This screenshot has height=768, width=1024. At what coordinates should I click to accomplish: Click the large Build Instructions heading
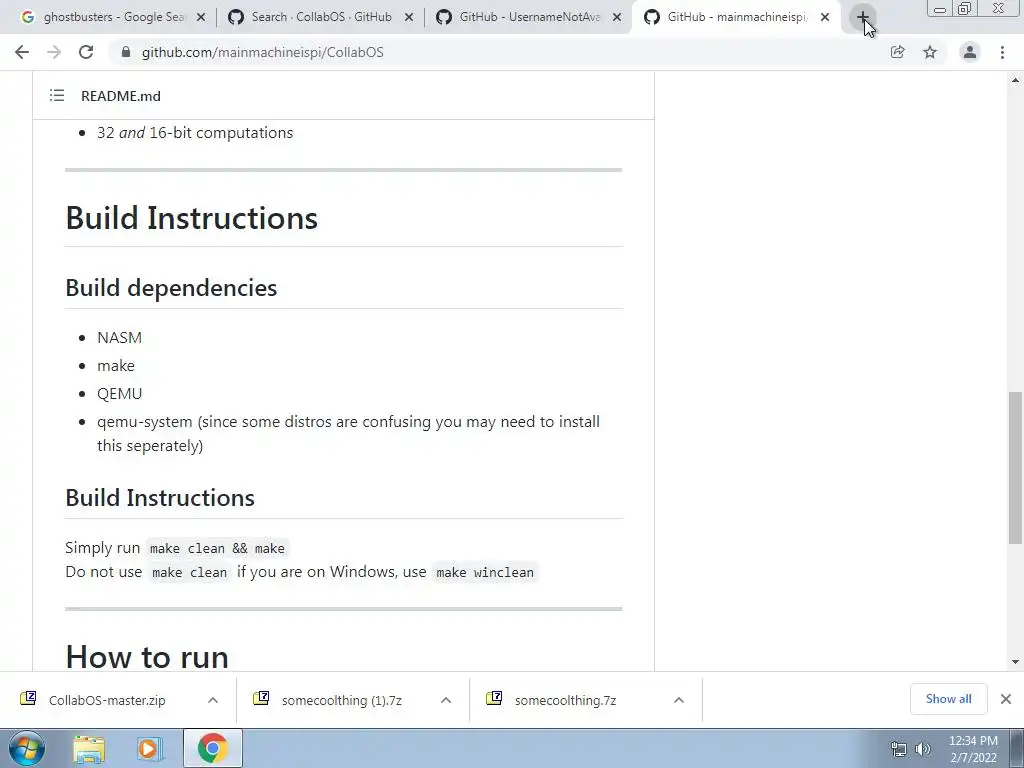coord(191,218)
